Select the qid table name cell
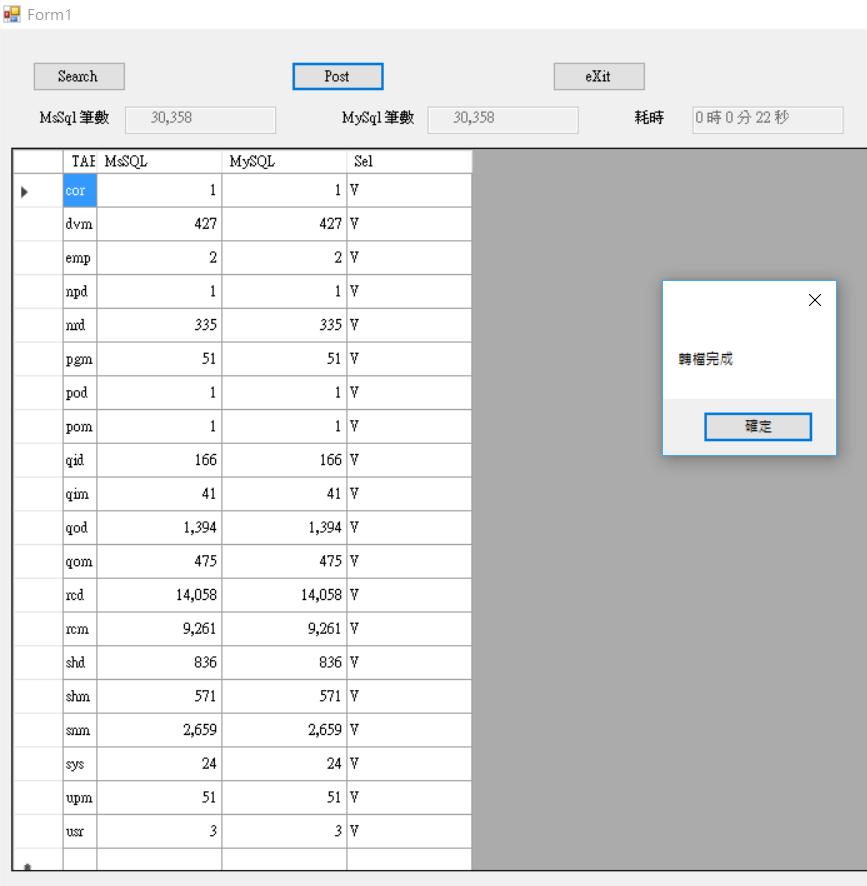Image resolution: width=867 pixels, height=886 pixels. pos(80,460)
